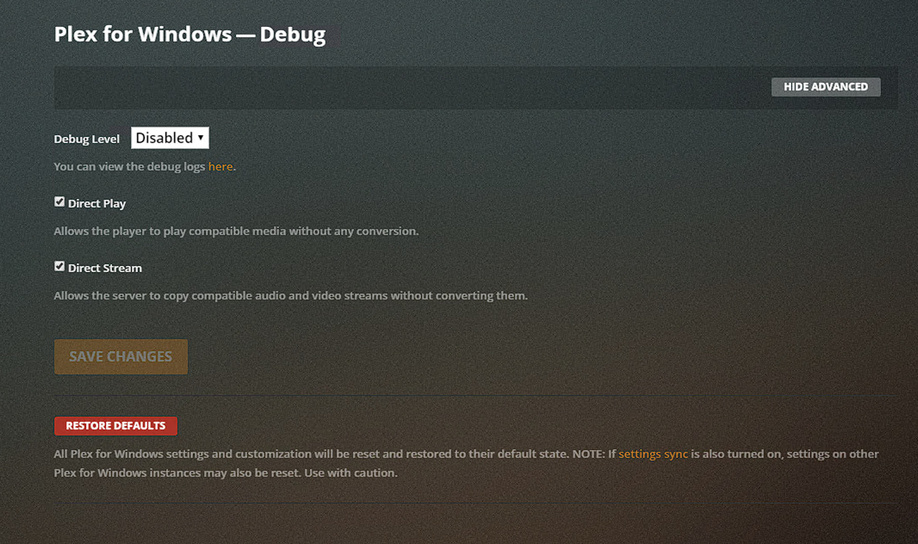The height and width of the screenshot is (544, 918).
Task: Click the Direct Stream description sentence
Action: pyautogui.click(x=290, y=296)
